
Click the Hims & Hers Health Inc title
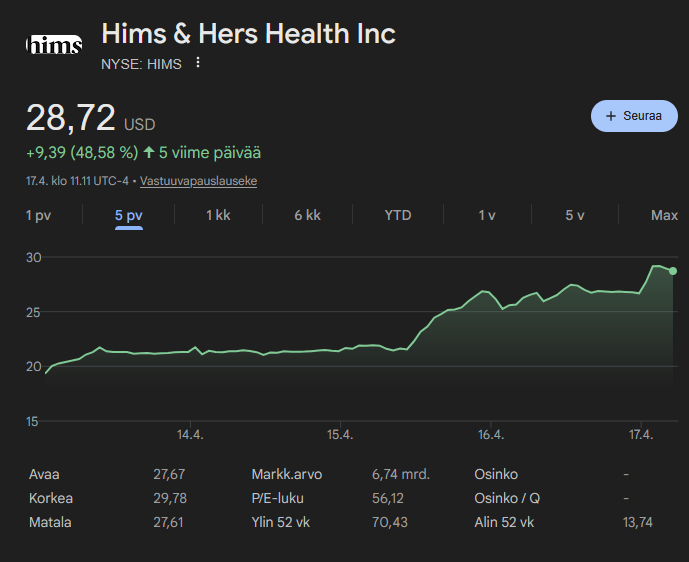pos(249,33)
